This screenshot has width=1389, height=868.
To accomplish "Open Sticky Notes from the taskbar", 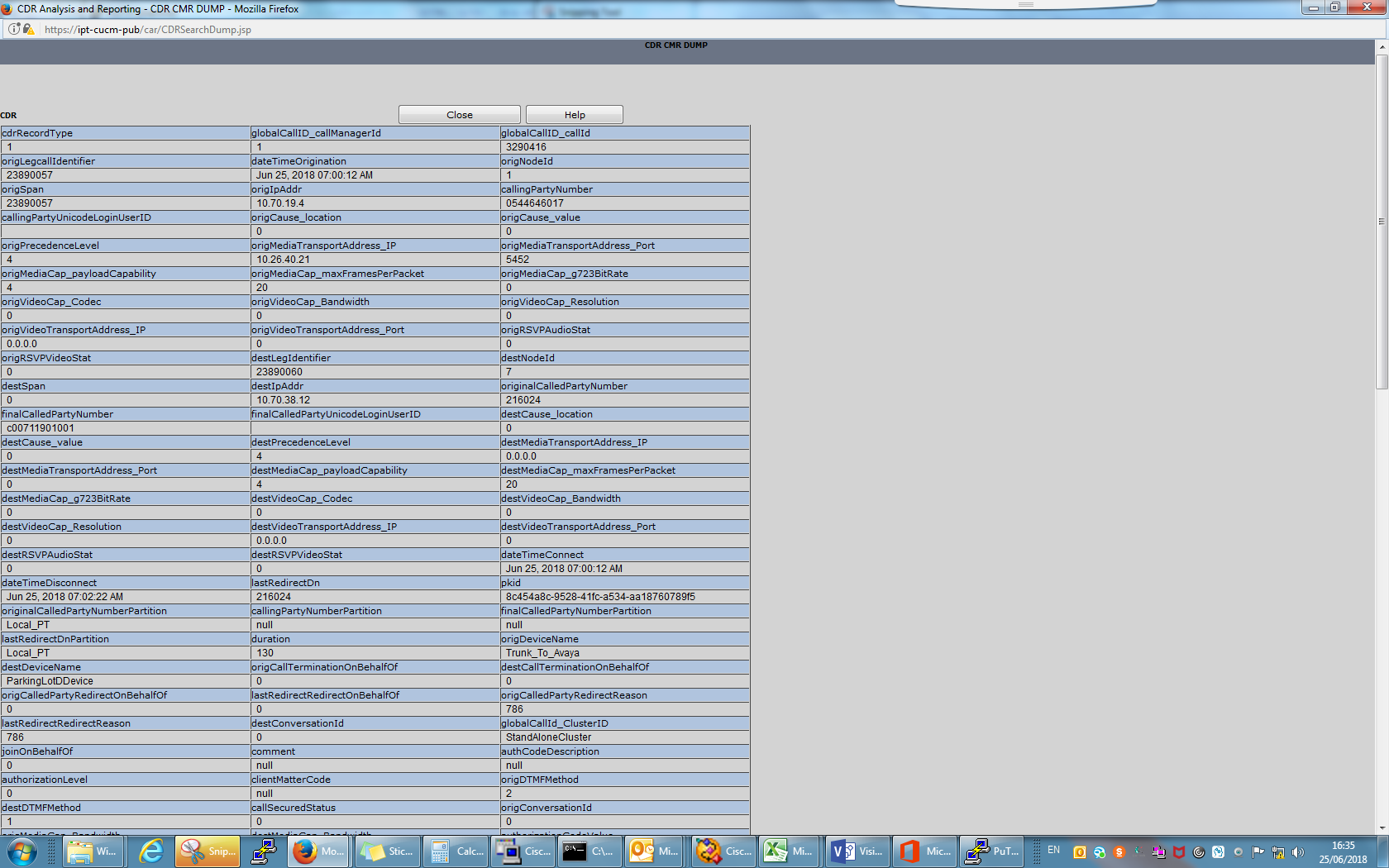I will pyautogui.click(x=386, y=851).
